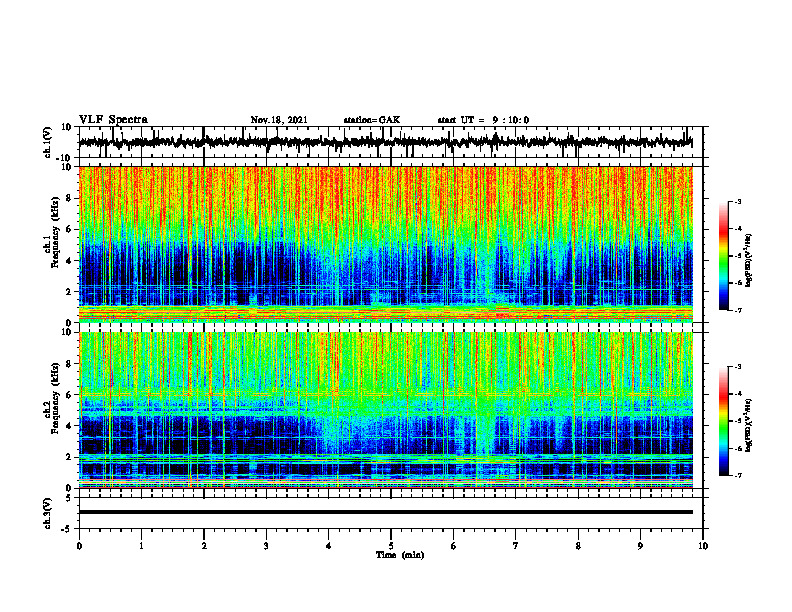The width and height of the screenshot is (792, 612).
Task: Click the "-7" label on ch.1 color scale
Action: 738,310
